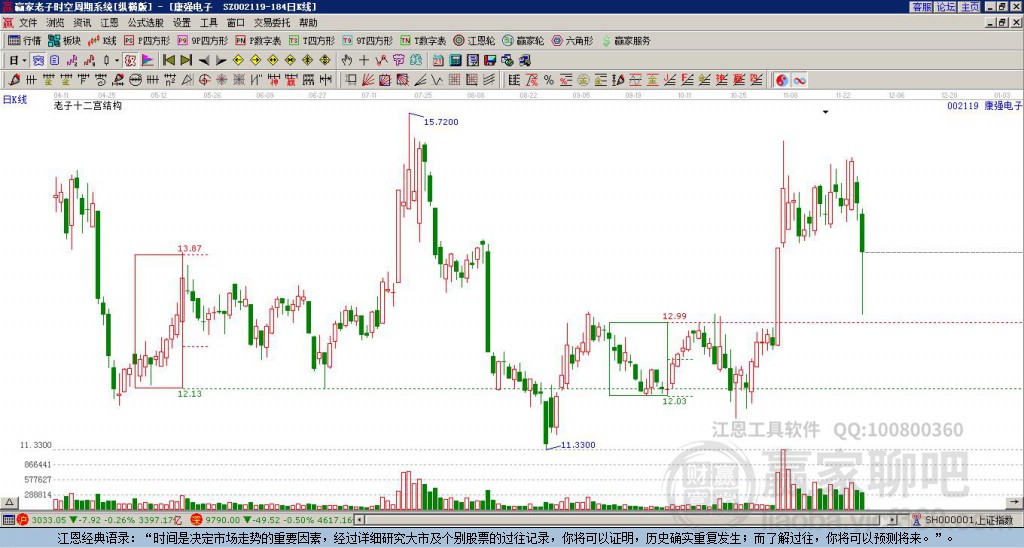This screenshot has width=1024, height=548.
Task: Open the calculator icon
Action: click(455, 60)
